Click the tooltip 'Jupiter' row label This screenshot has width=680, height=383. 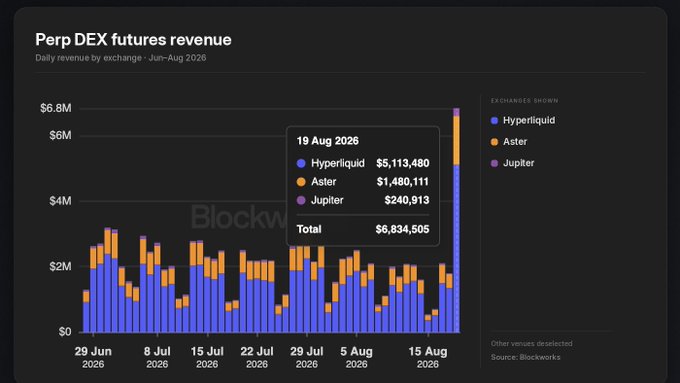327,200
